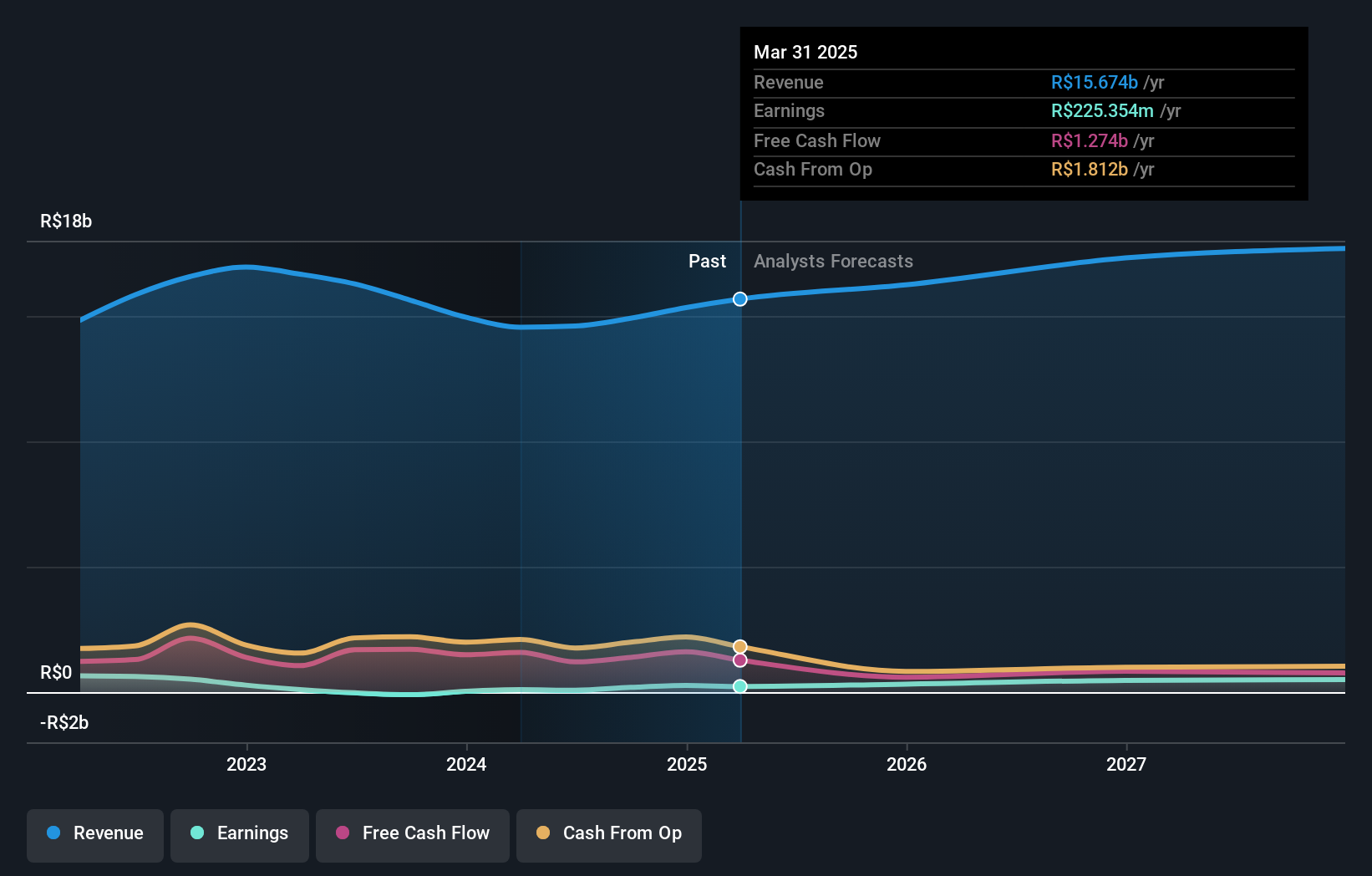Select the 2026 x-axis label

point(907,764)
